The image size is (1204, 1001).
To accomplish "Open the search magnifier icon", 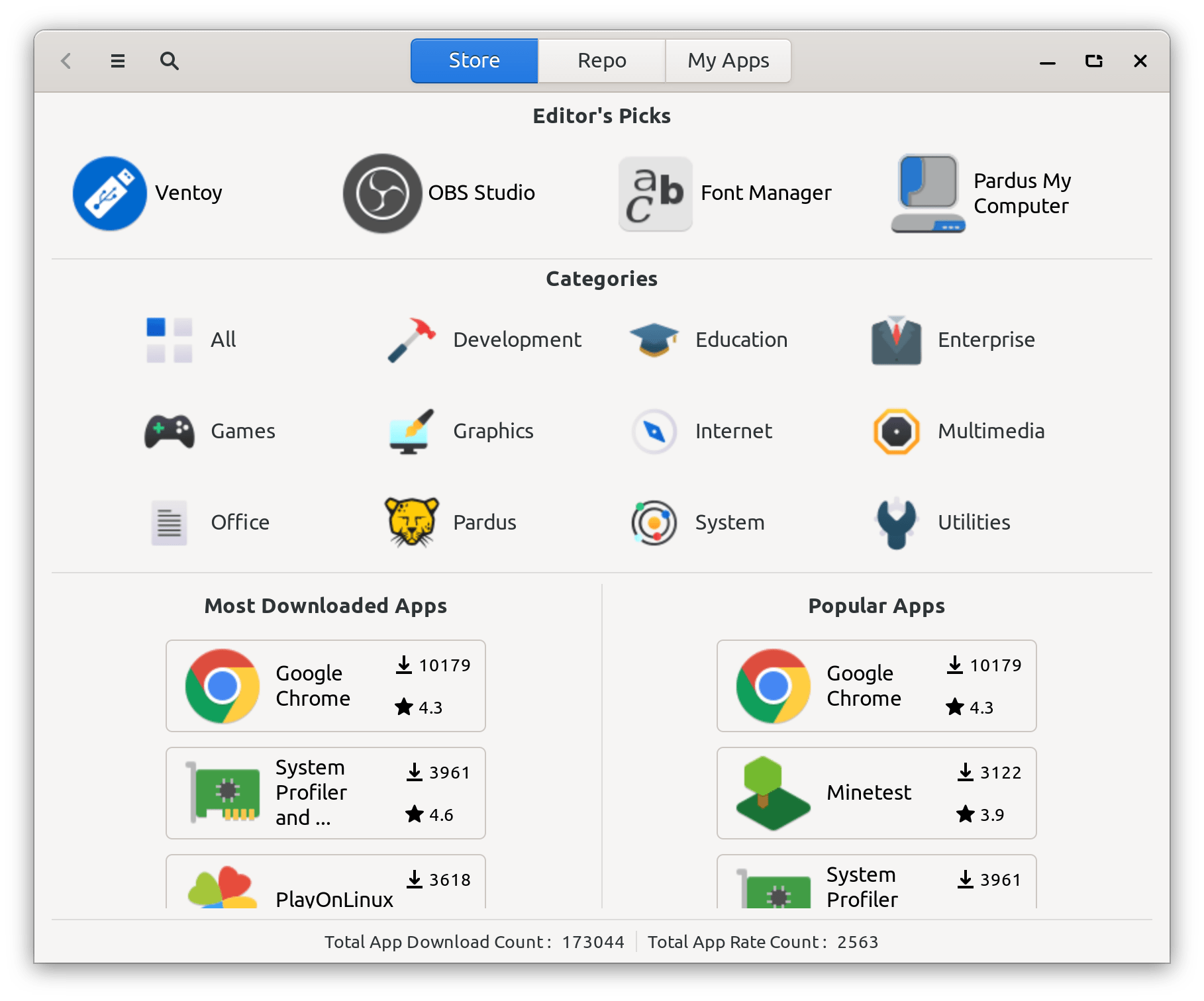I will 170,61.
